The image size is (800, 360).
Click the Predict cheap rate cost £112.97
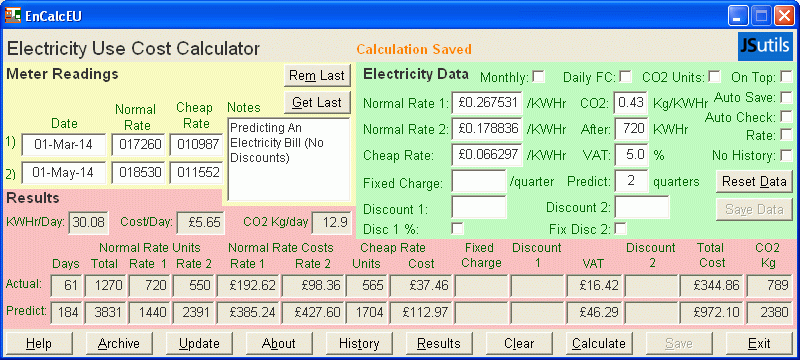coord(421,312)
